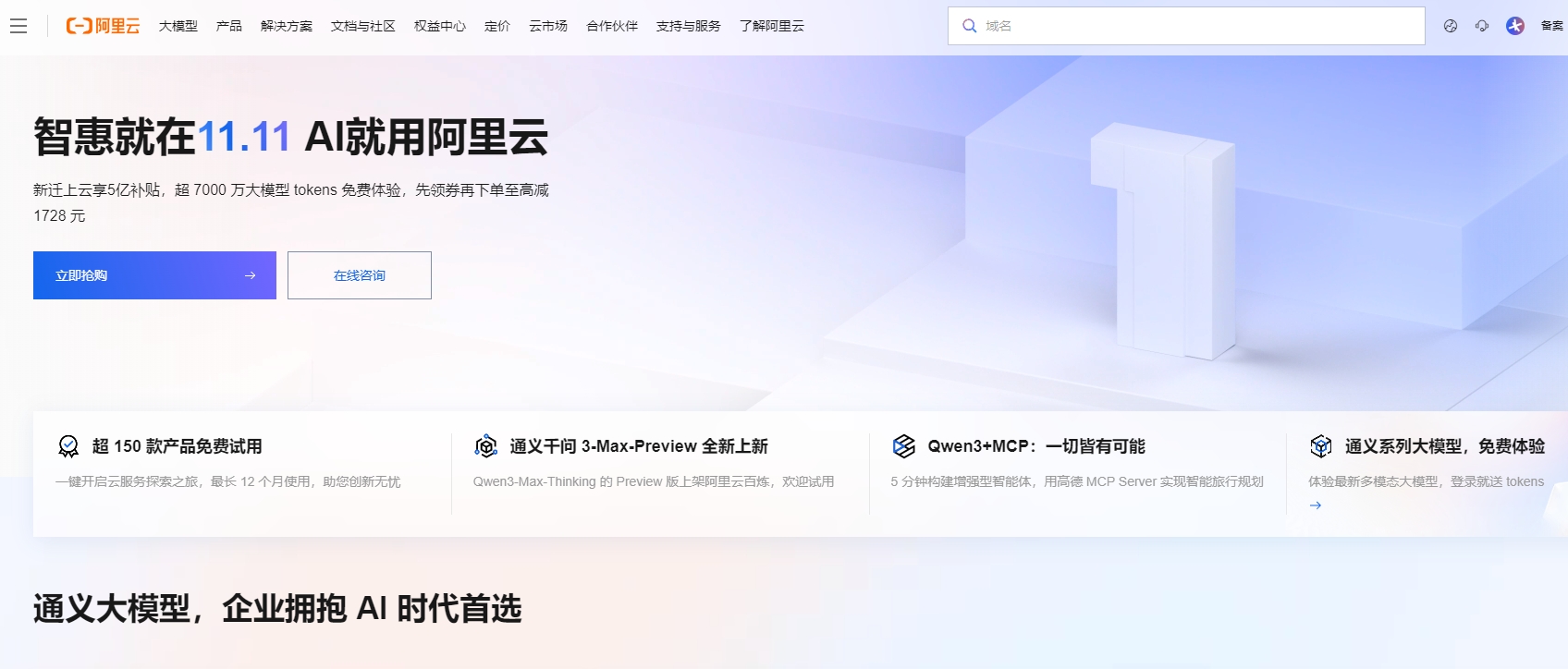Screen dimensions: 1568x669
Task: Click the 在线咨询 button
Action: (359, 275)
